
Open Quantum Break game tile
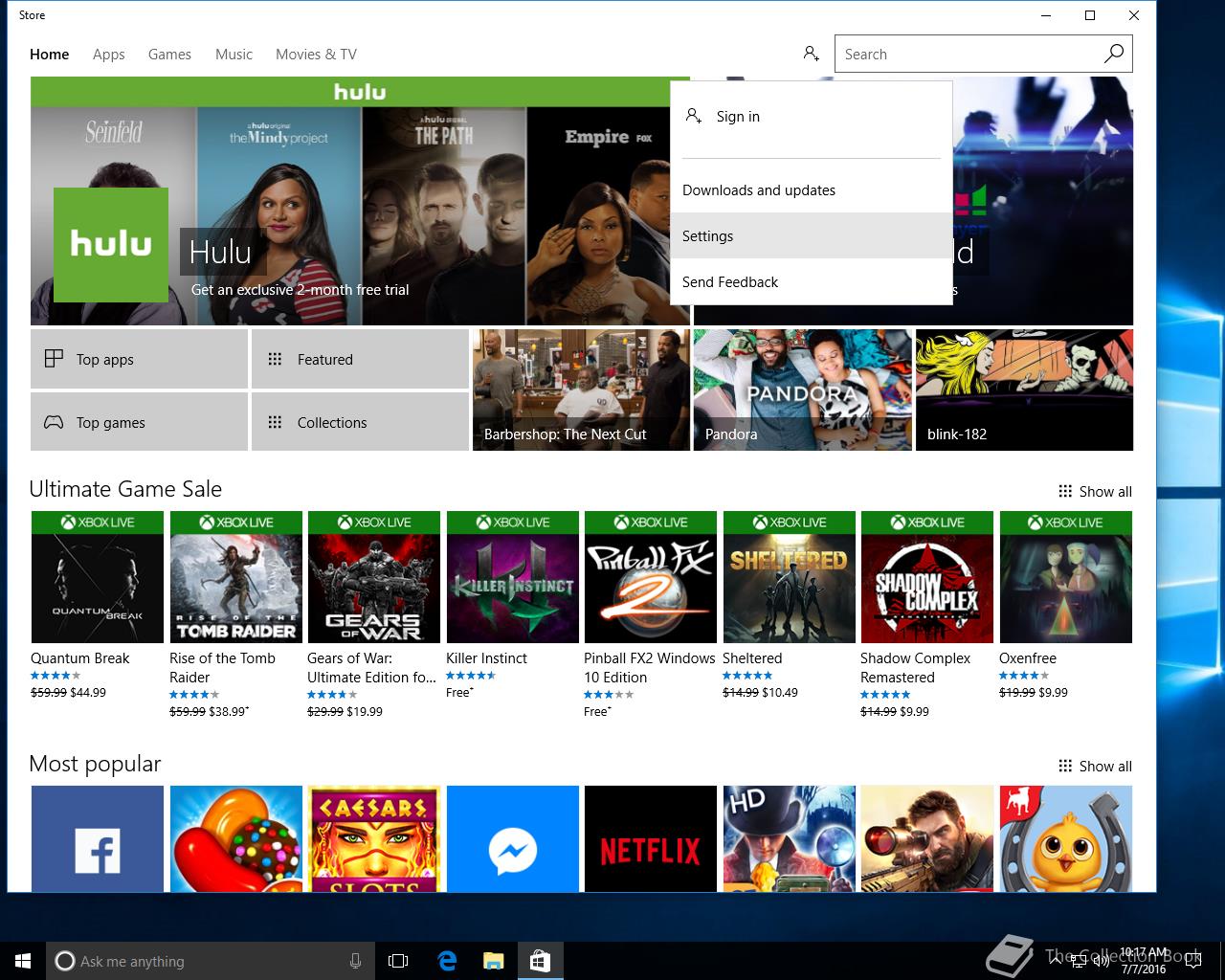pyautogui.click(x=98, y=577)
